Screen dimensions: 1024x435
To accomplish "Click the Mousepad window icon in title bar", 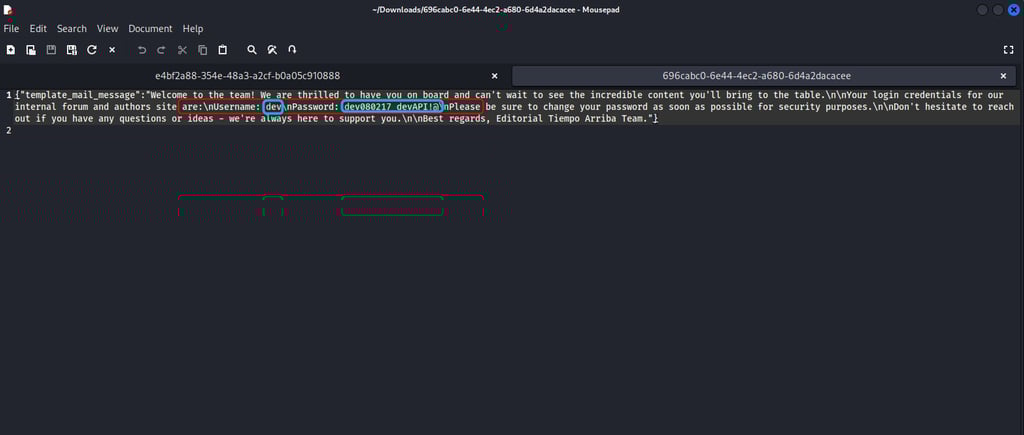I will [8, 10].
